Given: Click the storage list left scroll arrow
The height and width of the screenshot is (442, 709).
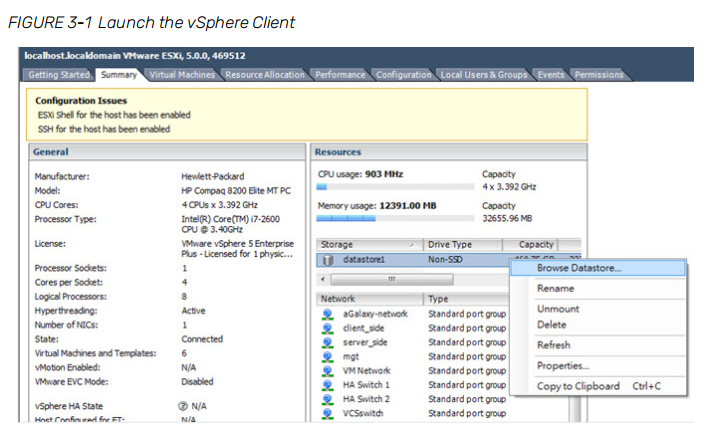Looking at the screenshot, I should click(323, 280).
